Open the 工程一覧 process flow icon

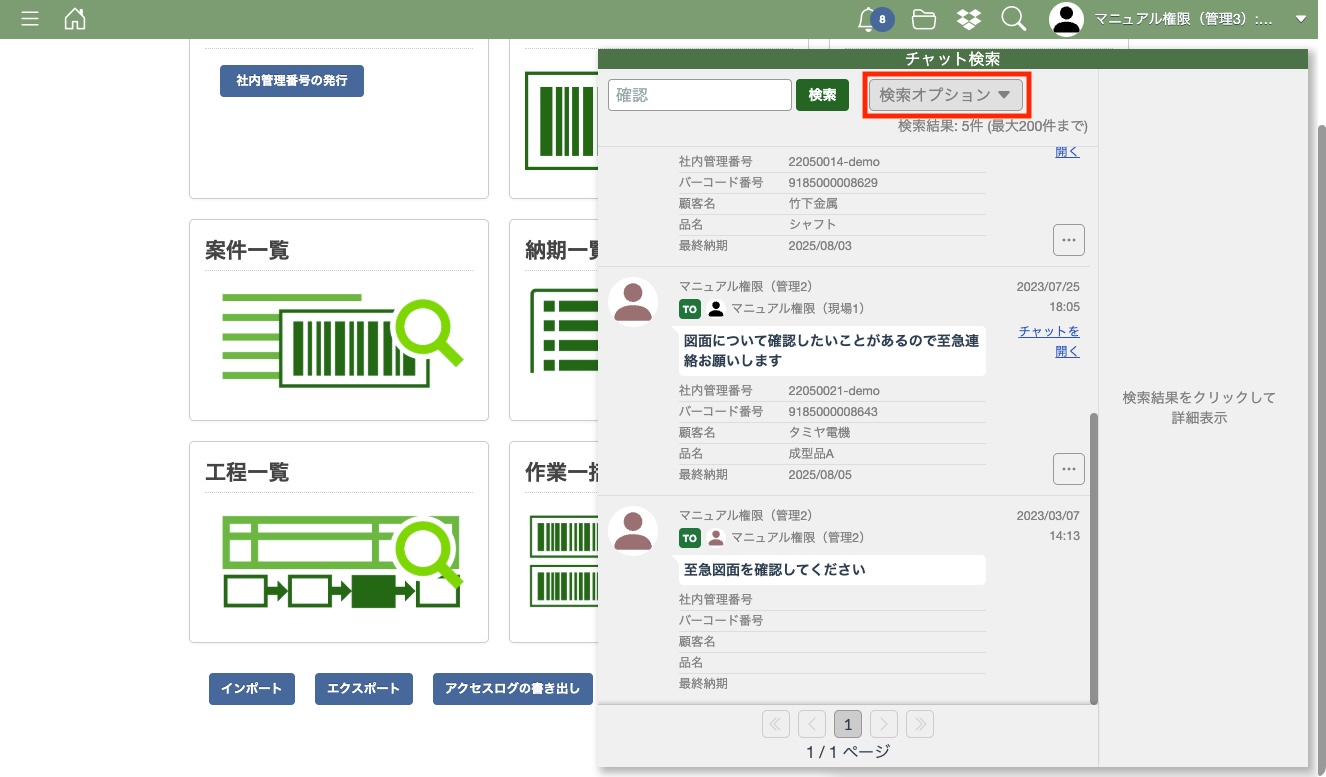341,562
